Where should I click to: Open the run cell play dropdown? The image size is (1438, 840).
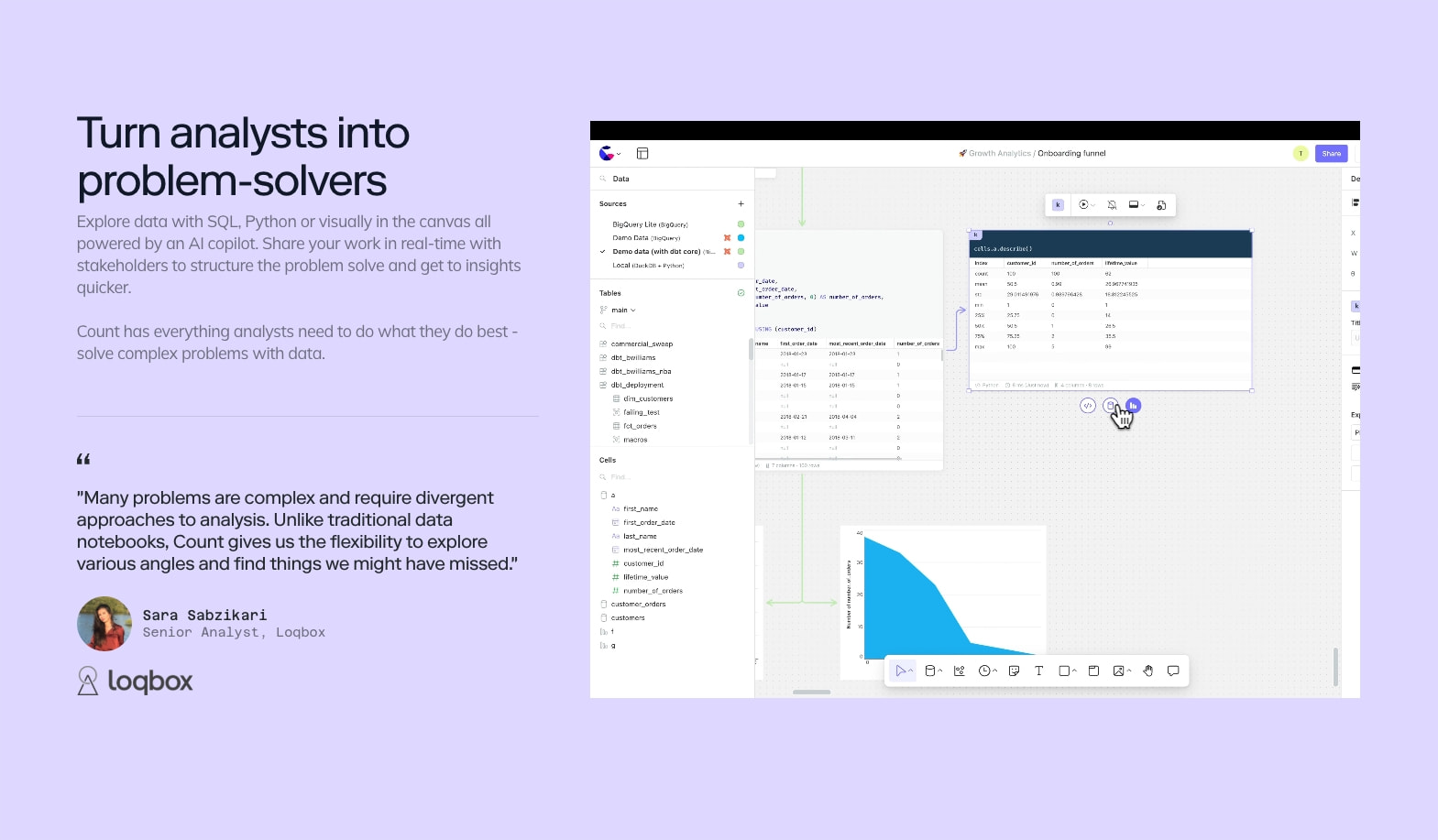click(x=1086, y=205)
